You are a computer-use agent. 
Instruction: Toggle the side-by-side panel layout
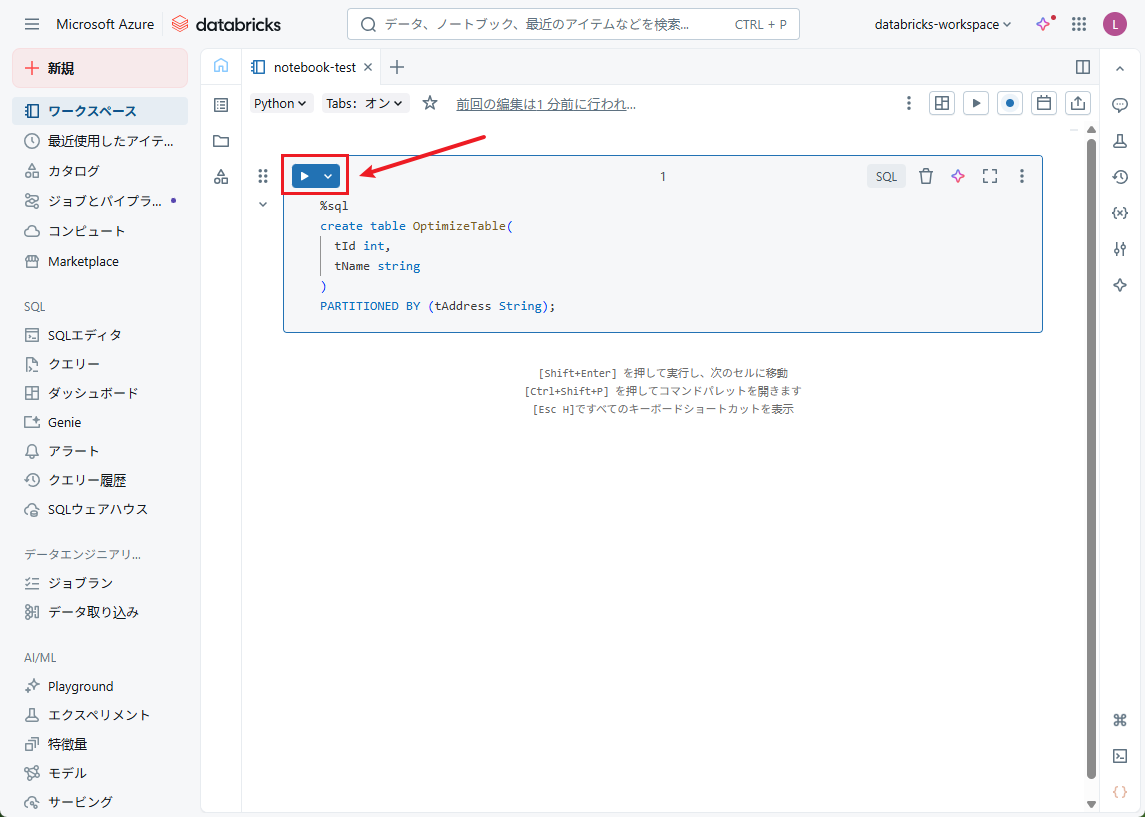pyautogui.click(x=1082, y=67)
